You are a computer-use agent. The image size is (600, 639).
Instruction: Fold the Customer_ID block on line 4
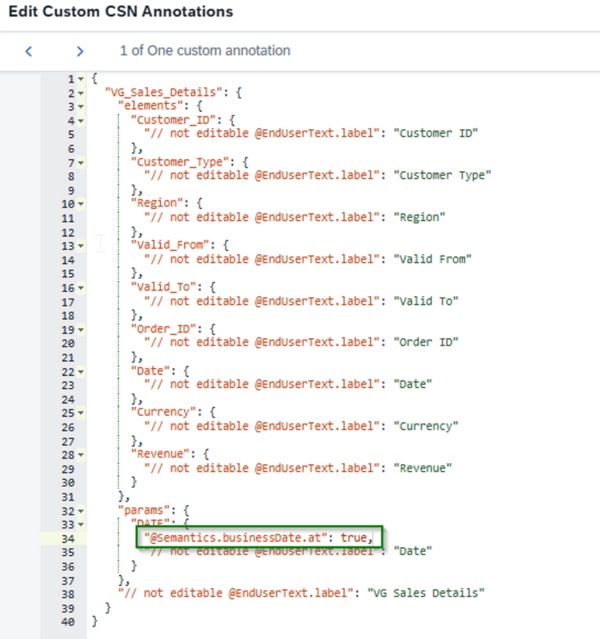coord(82,119)
